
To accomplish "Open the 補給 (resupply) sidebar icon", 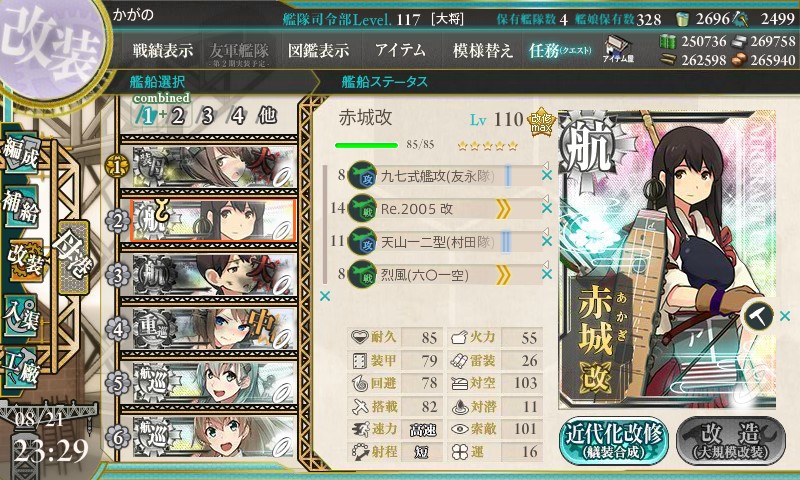I will 21,207.
